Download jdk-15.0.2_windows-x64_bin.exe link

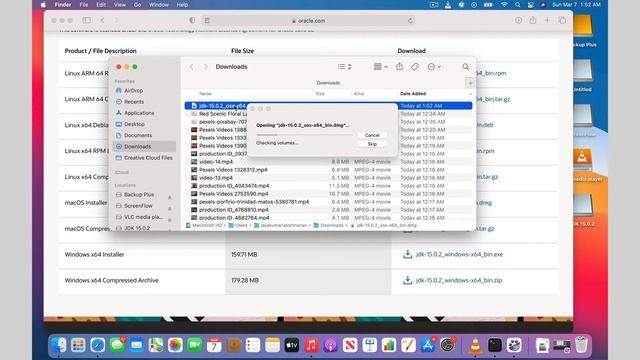(459, 254)
